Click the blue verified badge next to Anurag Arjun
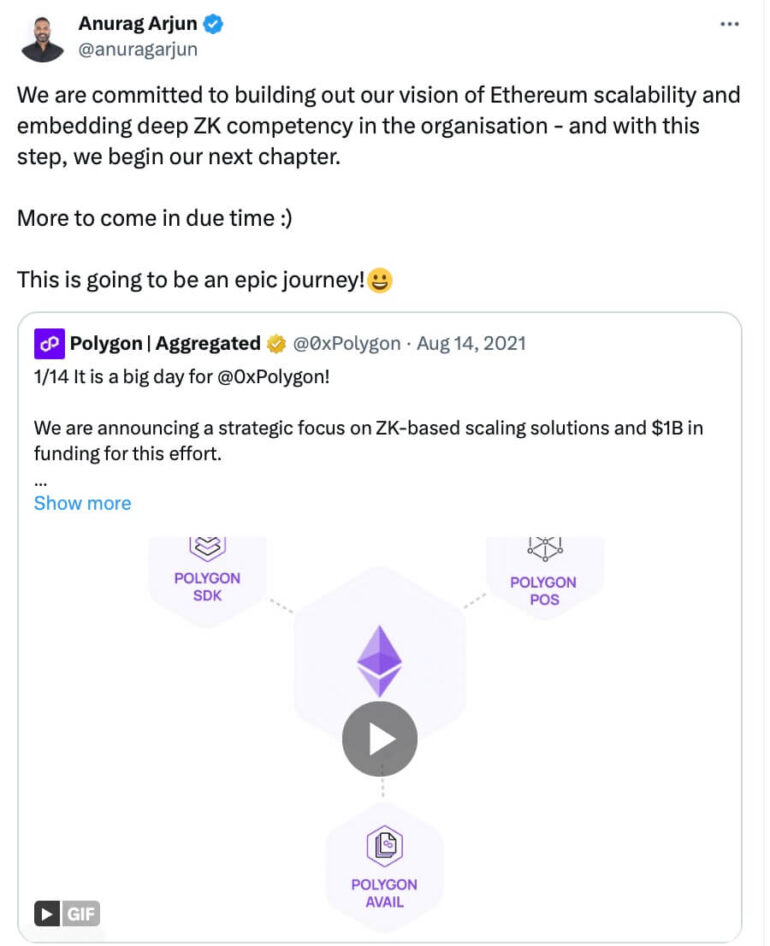The image size is (770, 946). (215, 23)
